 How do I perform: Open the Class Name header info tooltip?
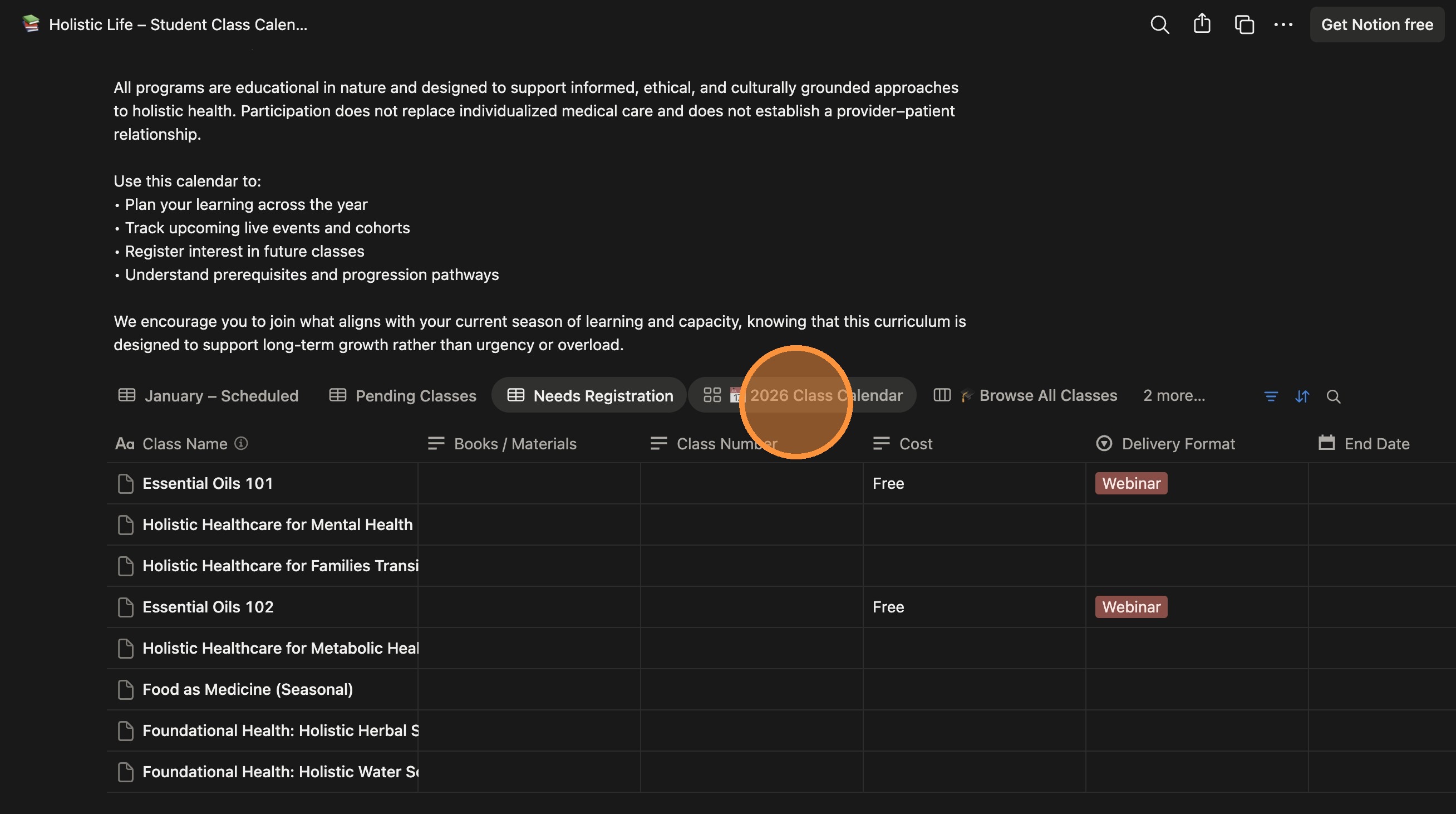coord(241,443)
